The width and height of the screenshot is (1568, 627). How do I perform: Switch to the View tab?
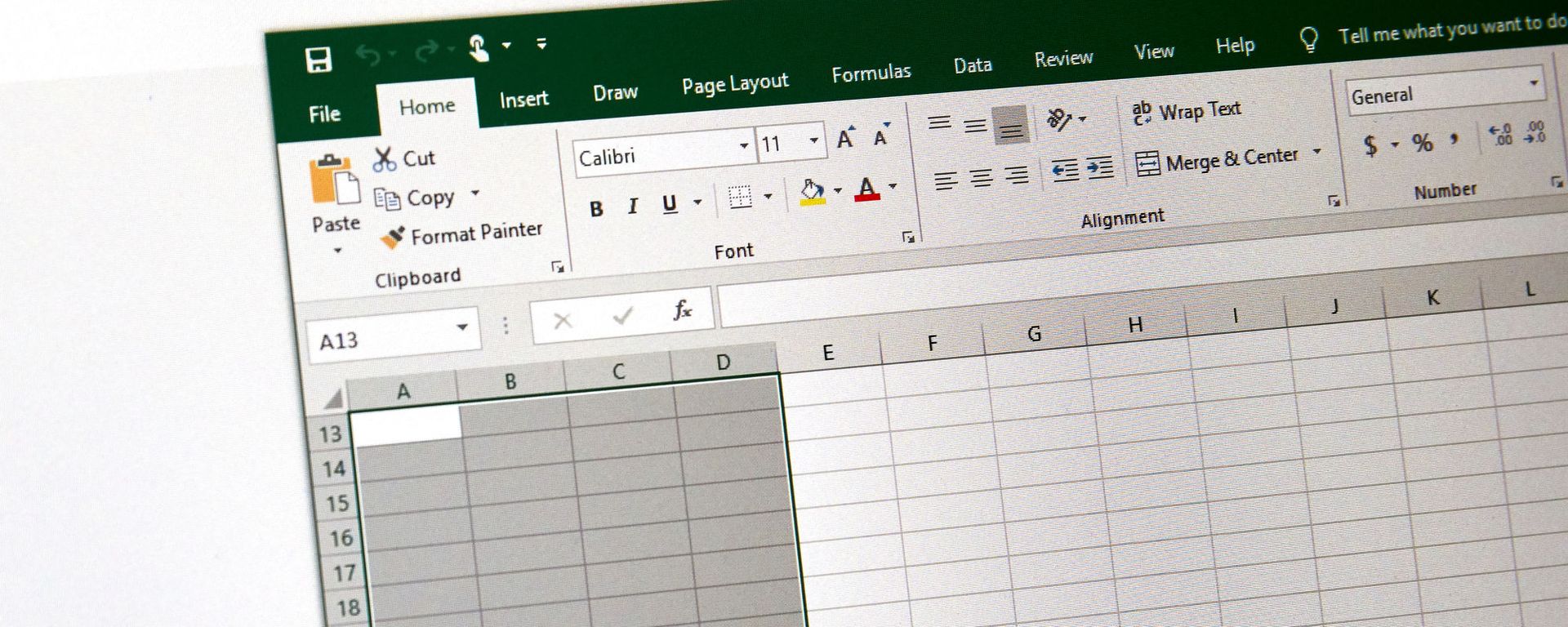(x=1154, y=51)
